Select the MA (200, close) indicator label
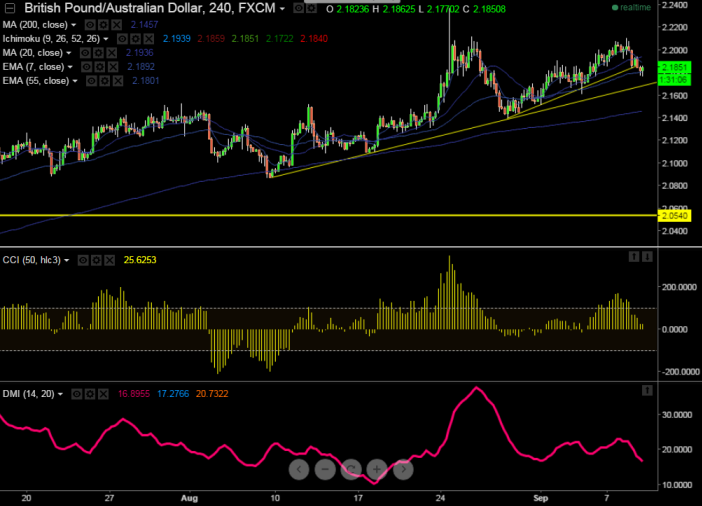The height and width of the screenshot is (506, 702). 35,25
